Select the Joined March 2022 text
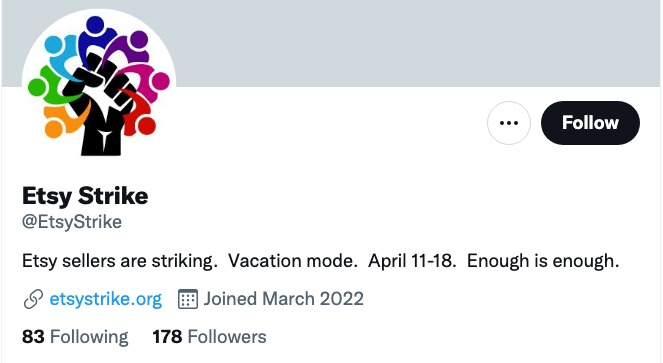 click(283, 299)
